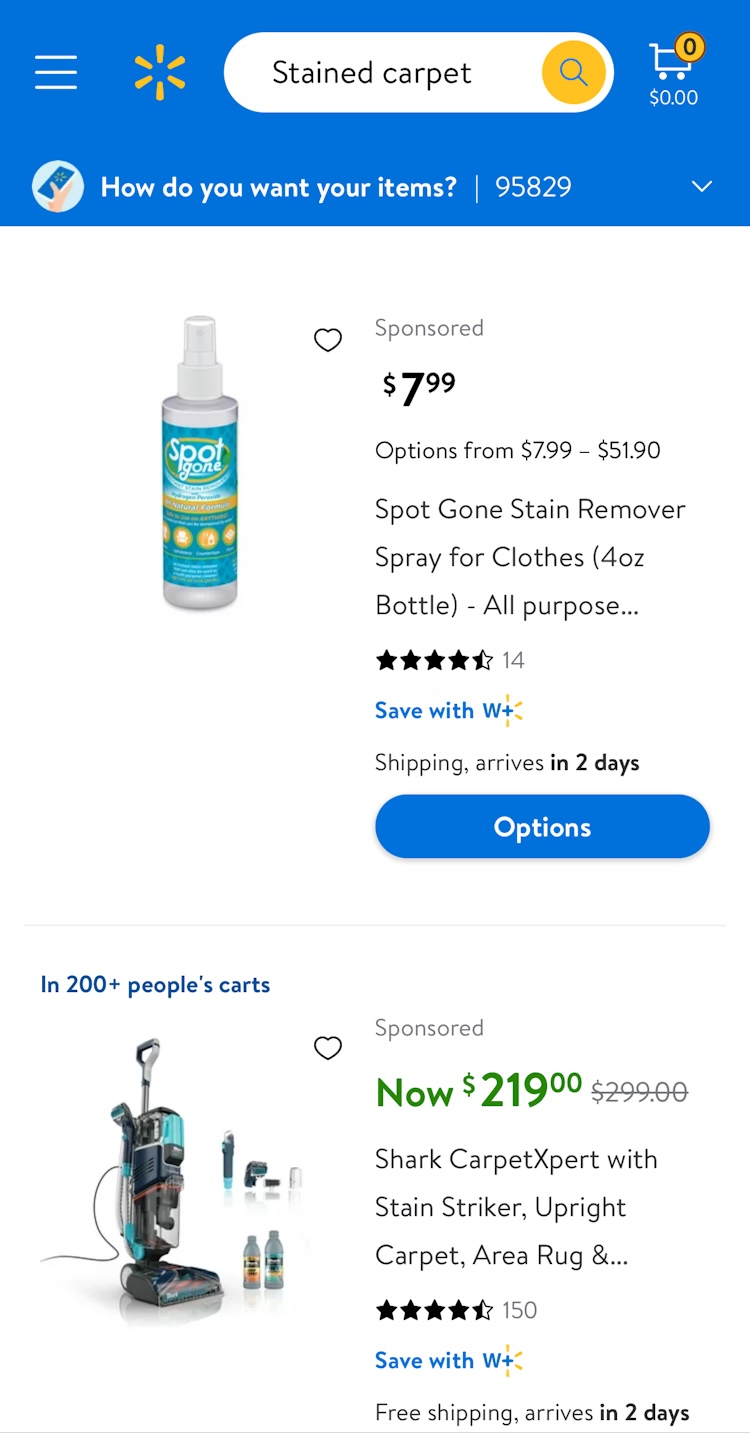Click "Save with W+" under Spot Gone
This screenshot has width=750, height=1433.
[448, 711]
